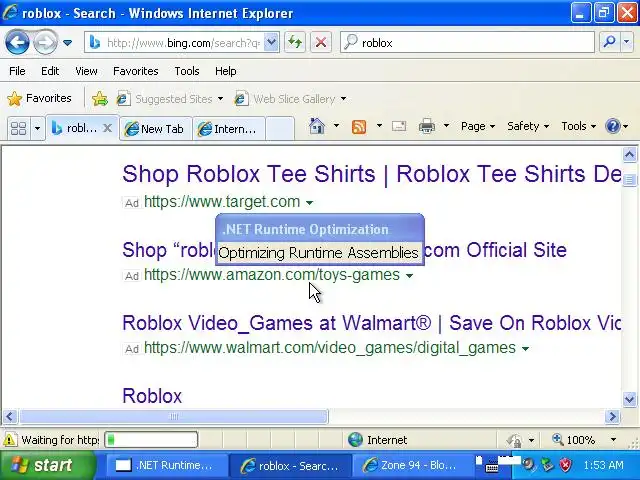Click the status bar warning icon
This screenshot has height=480, width=640.
9,440
